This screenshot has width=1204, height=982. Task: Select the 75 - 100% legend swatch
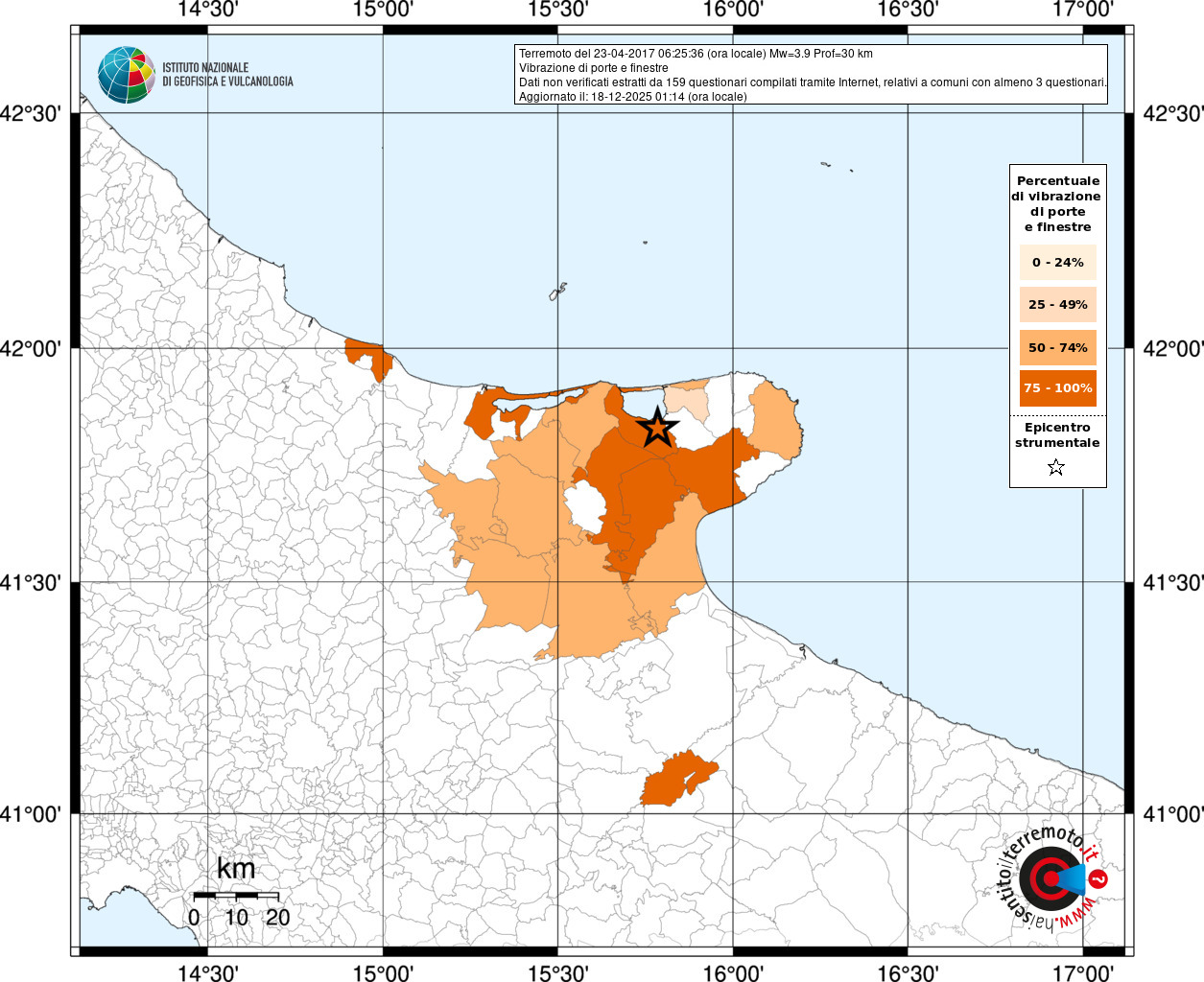tap(1057, 388)
